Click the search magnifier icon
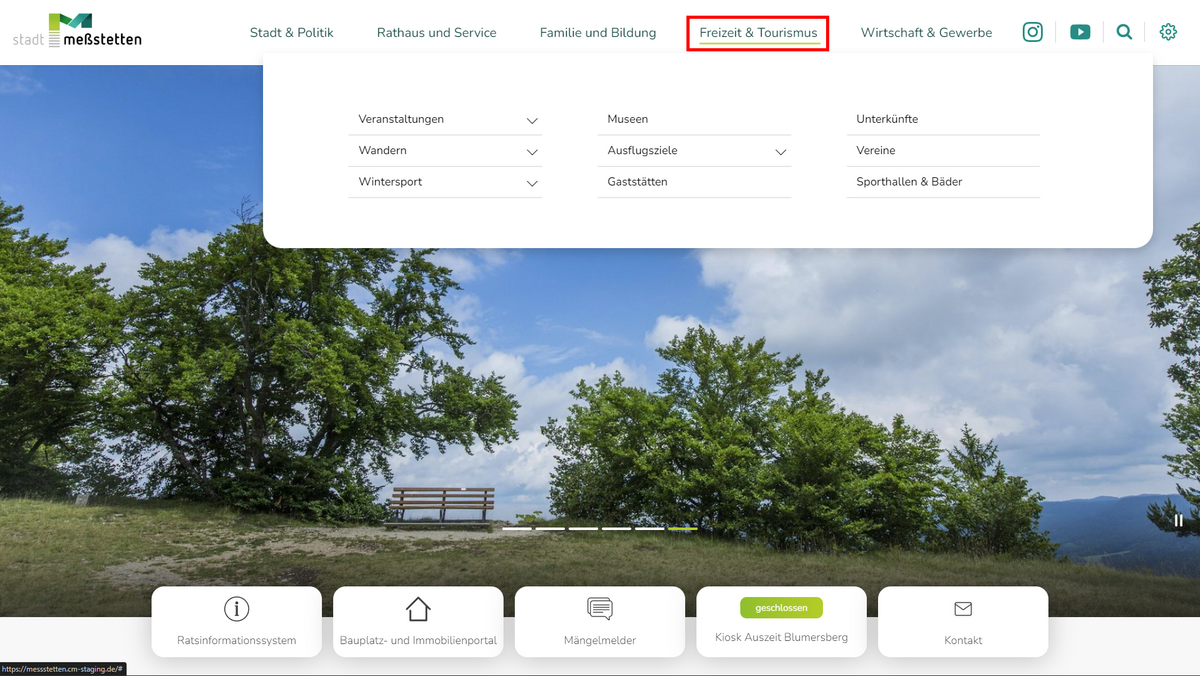Viewport: 1200px width, 676px height. point(1124,32)
